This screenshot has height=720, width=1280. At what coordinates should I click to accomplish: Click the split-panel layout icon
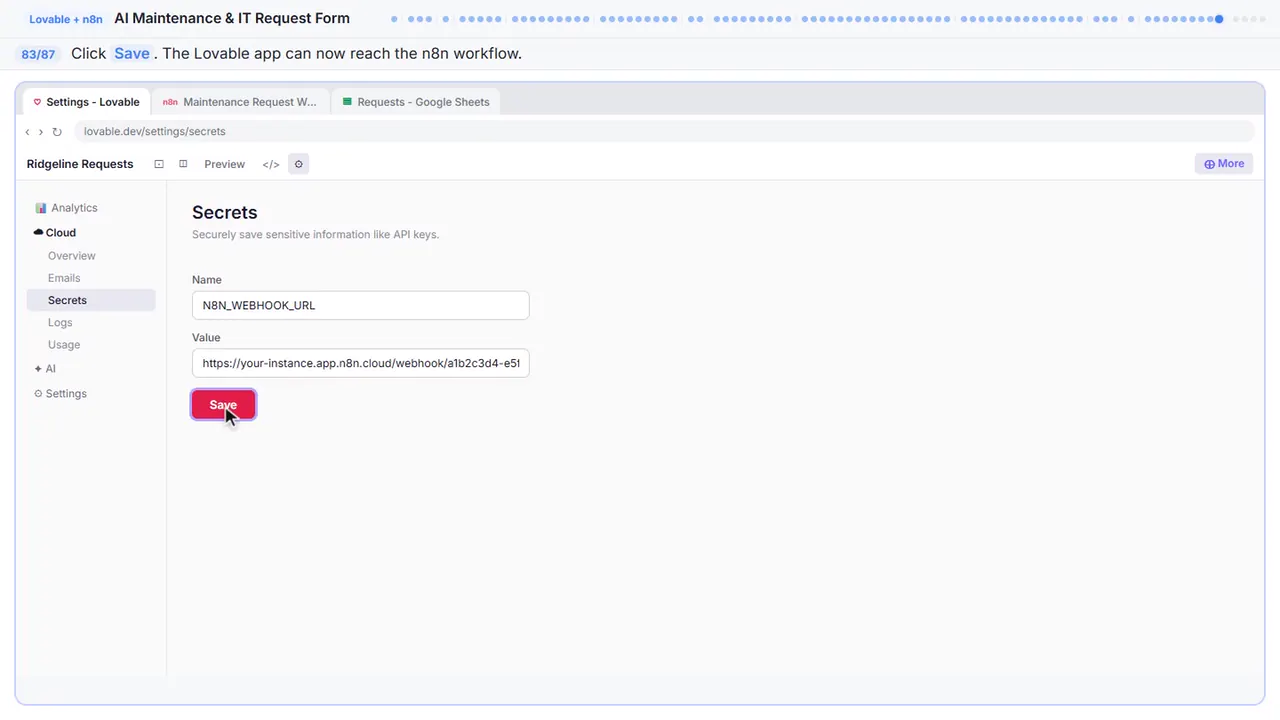point(183,164)
